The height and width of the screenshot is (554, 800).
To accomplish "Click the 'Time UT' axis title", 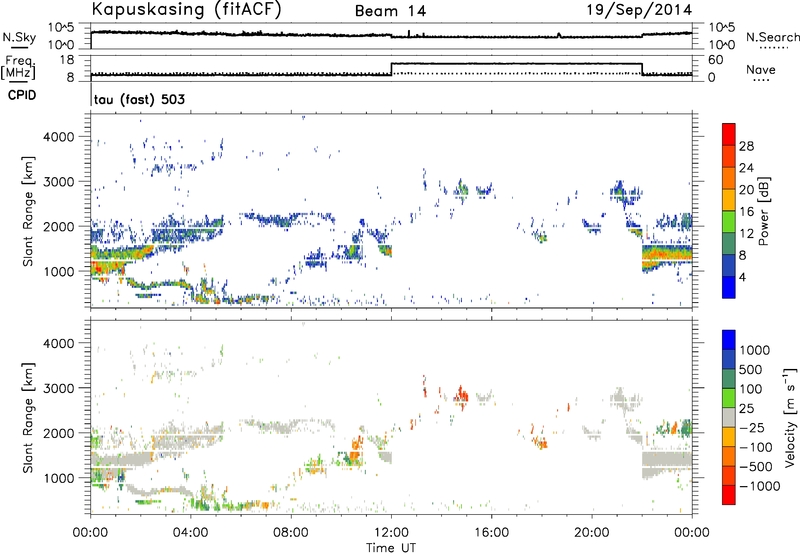I will (x=391, y=547).
